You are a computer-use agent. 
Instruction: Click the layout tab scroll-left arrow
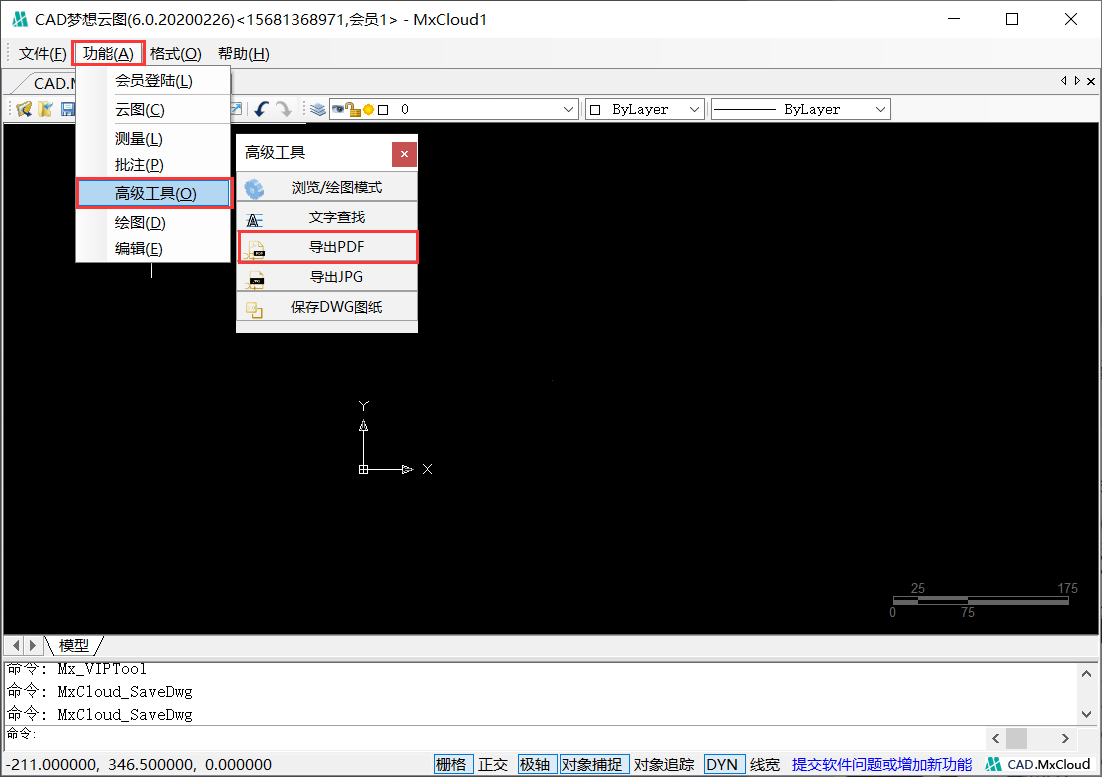click(x=15, y=645)
